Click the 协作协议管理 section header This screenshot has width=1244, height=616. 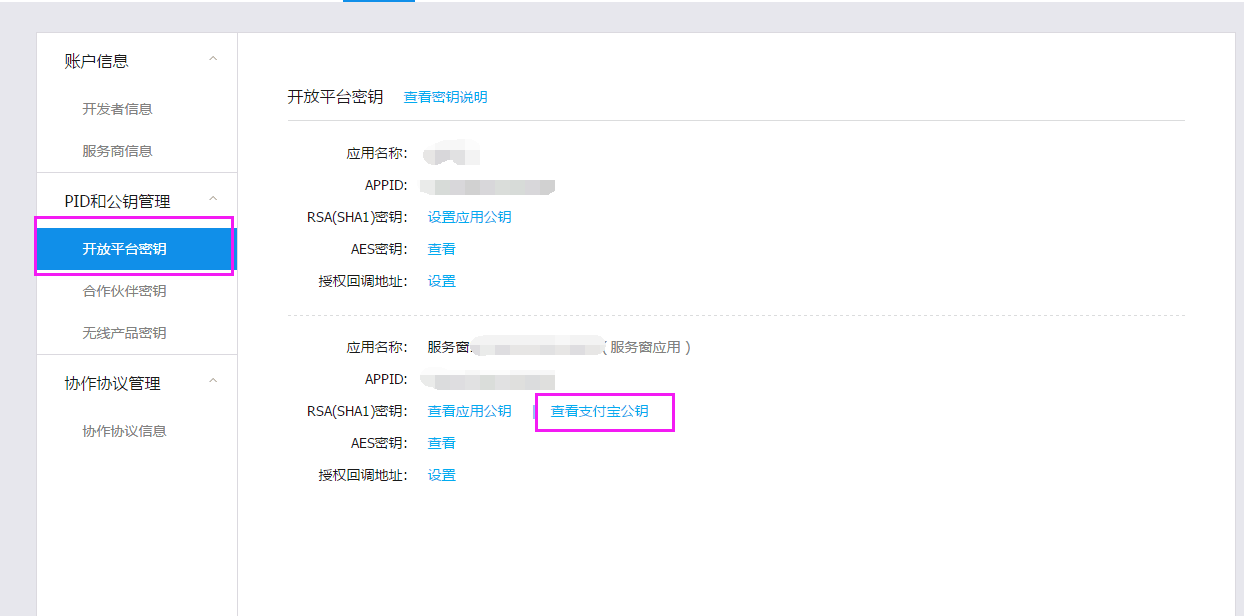tap(112, 383)
